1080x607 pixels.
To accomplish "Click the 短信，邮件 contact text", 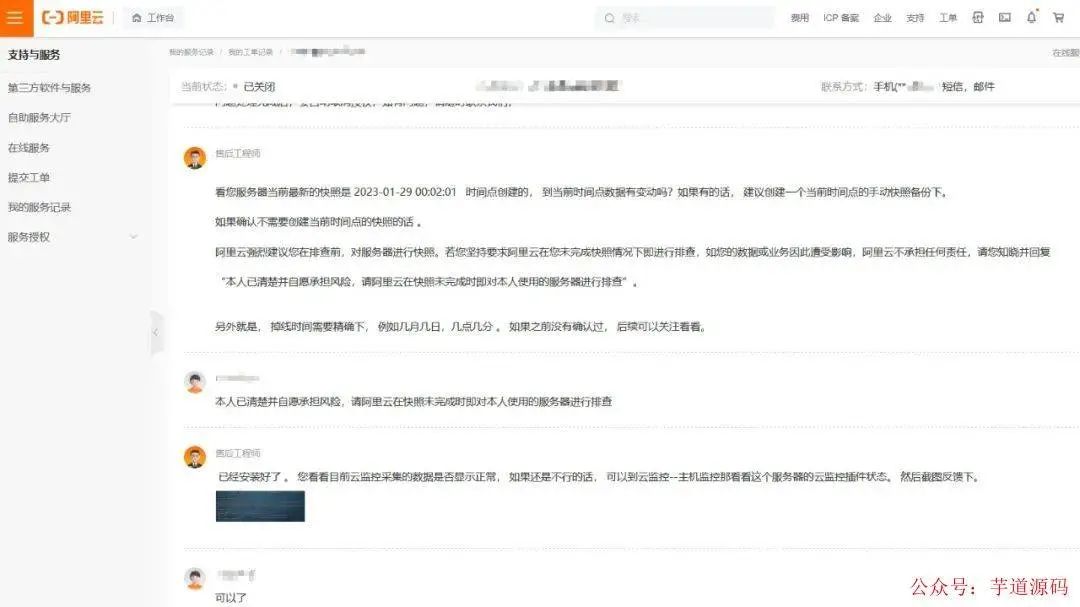I will (x=968, y=87).
